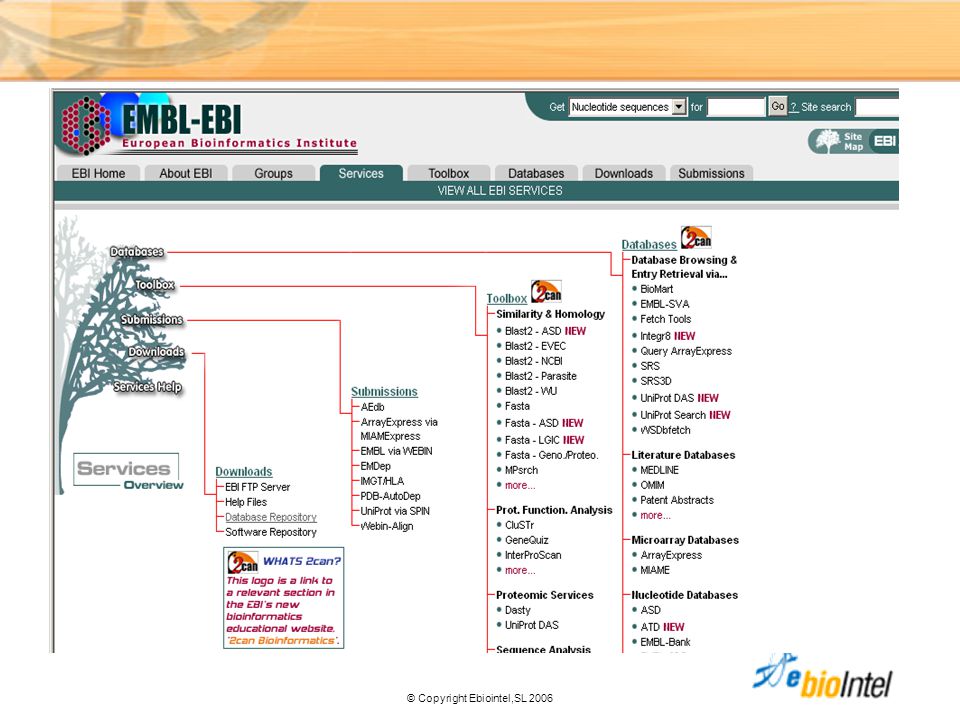This screenshot has height=720, width=960.
Task: Open the Submissions section heading link
Action: 384,391
